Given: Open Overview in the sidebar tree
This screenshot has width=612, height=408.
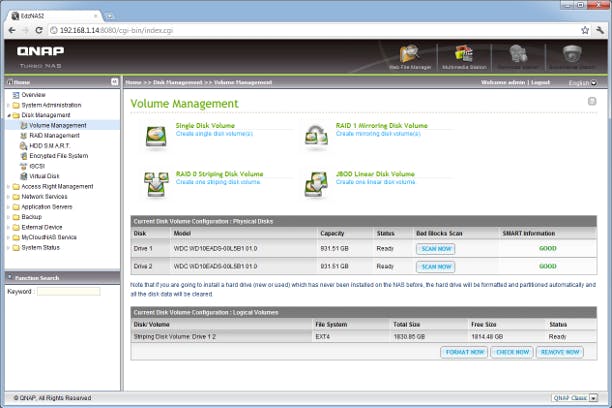Looking at the screenshot, I should (x=34, y=95).
